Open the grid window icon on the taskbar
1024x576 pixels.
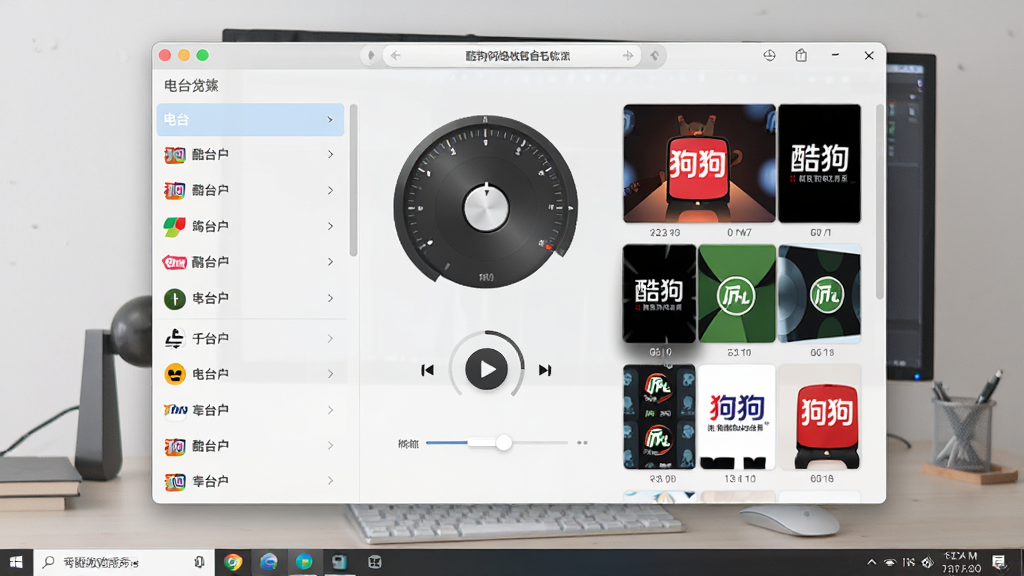pyautogui.click(x=374, y=562)
